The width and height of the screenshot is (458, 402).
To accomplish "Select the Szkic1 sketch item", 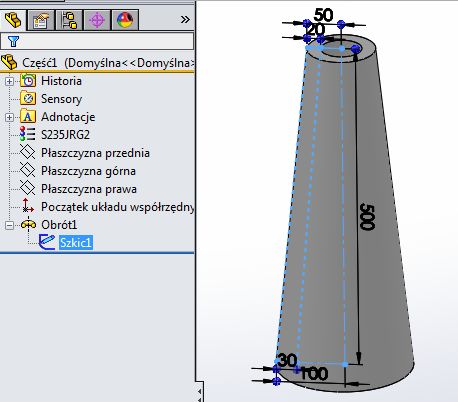I will pyautogui.click(x=76, y=242).
